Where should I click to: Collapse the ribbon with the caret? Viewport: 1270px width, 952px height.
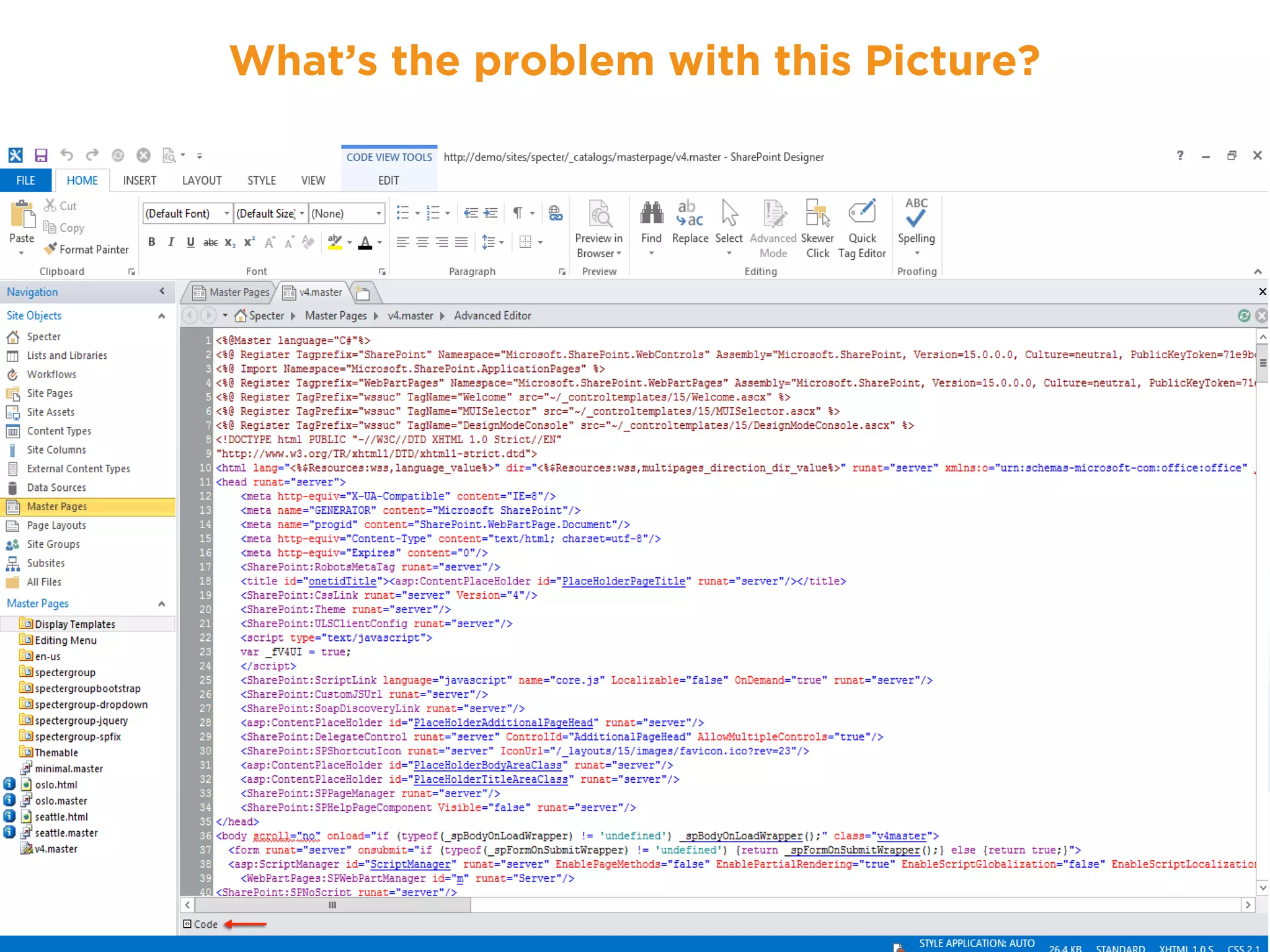[1258, 271]
